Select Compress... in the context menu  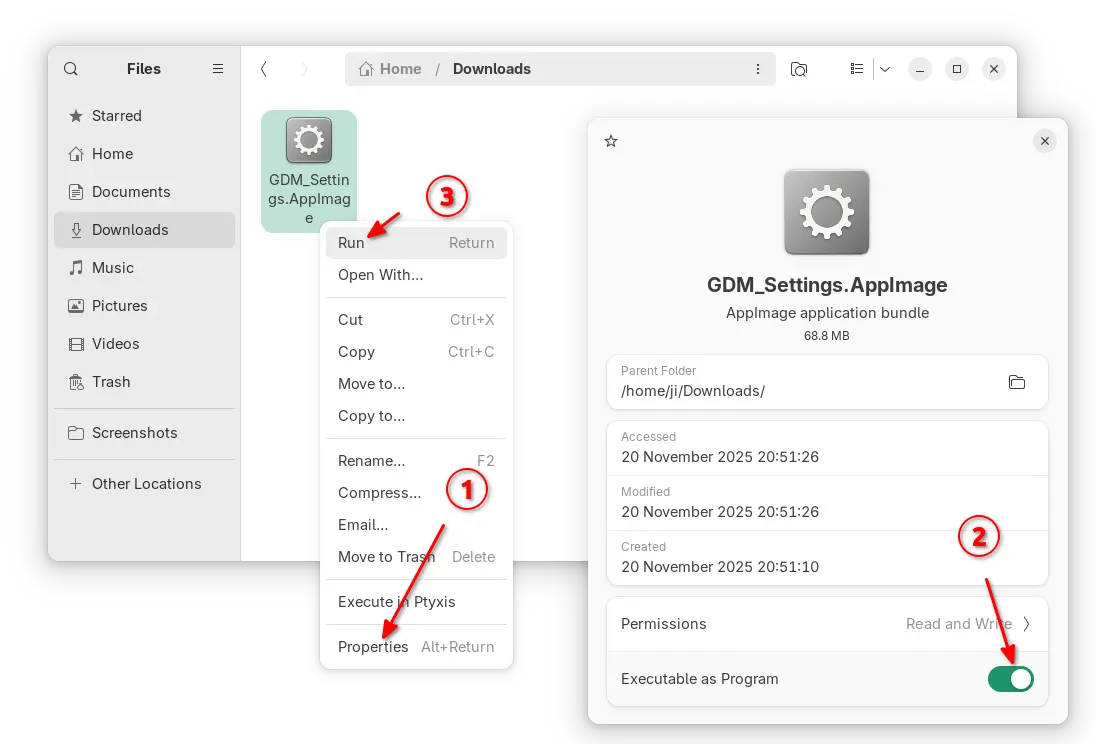379,493
